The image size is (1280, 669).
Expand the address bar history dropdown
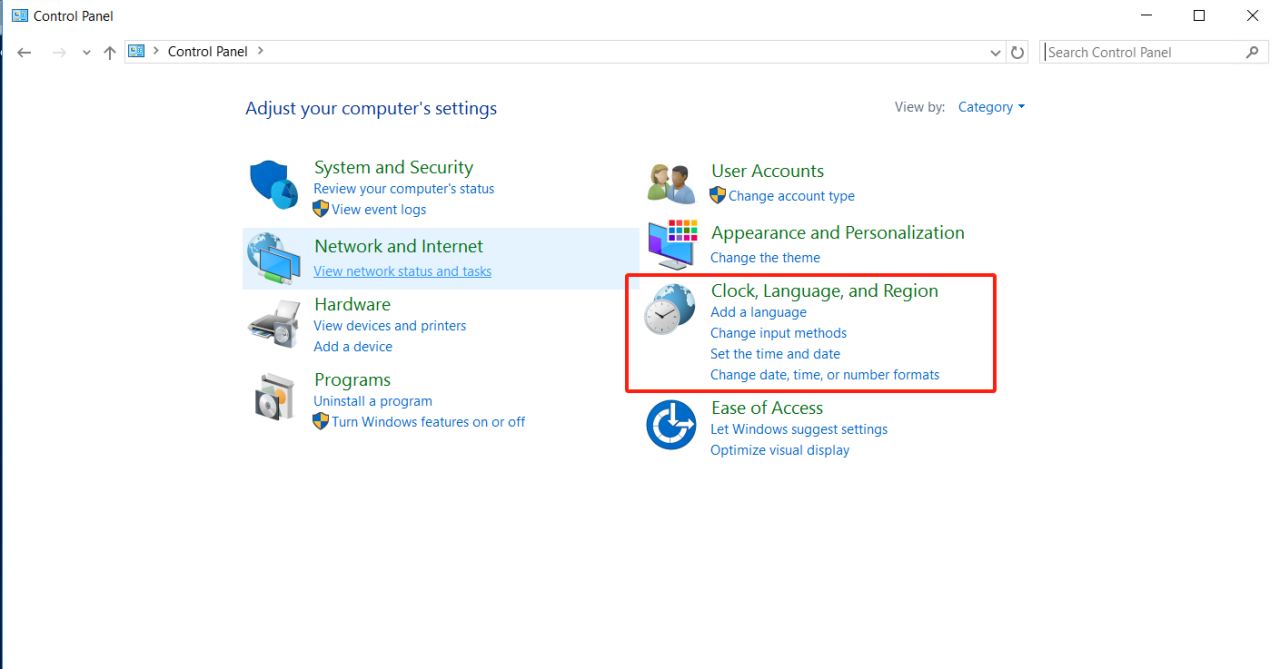[x=996, y=52]
